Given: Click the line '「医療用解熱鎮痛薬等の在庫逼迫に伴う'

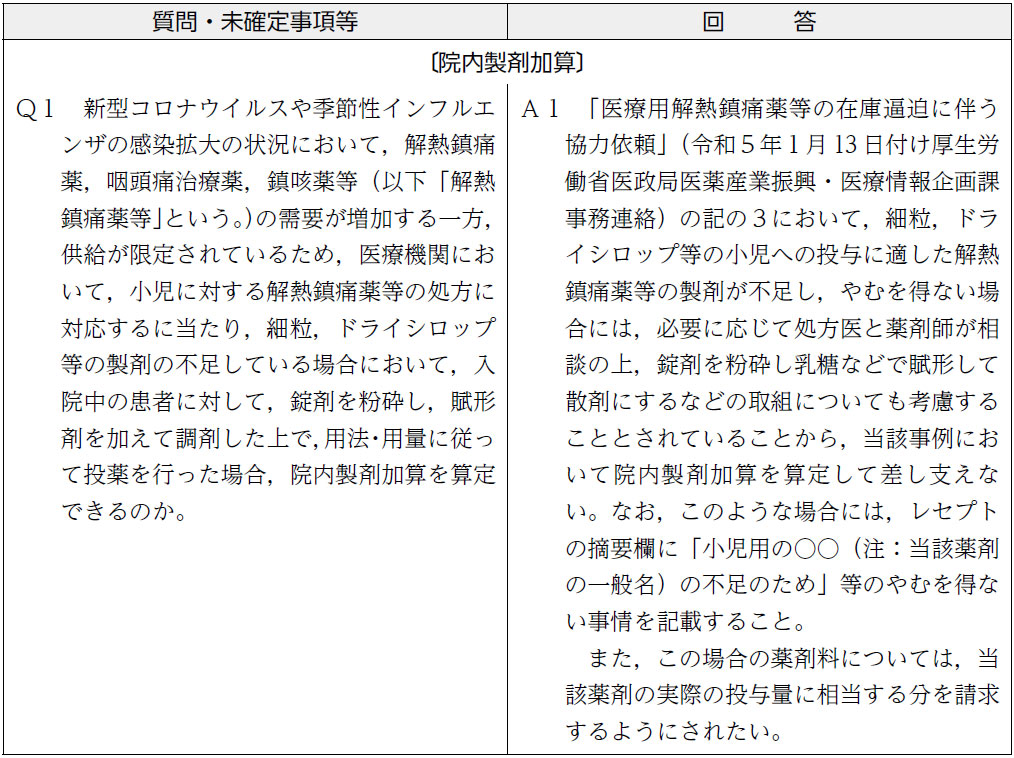Looking at the screenshot, I should 793,109.
